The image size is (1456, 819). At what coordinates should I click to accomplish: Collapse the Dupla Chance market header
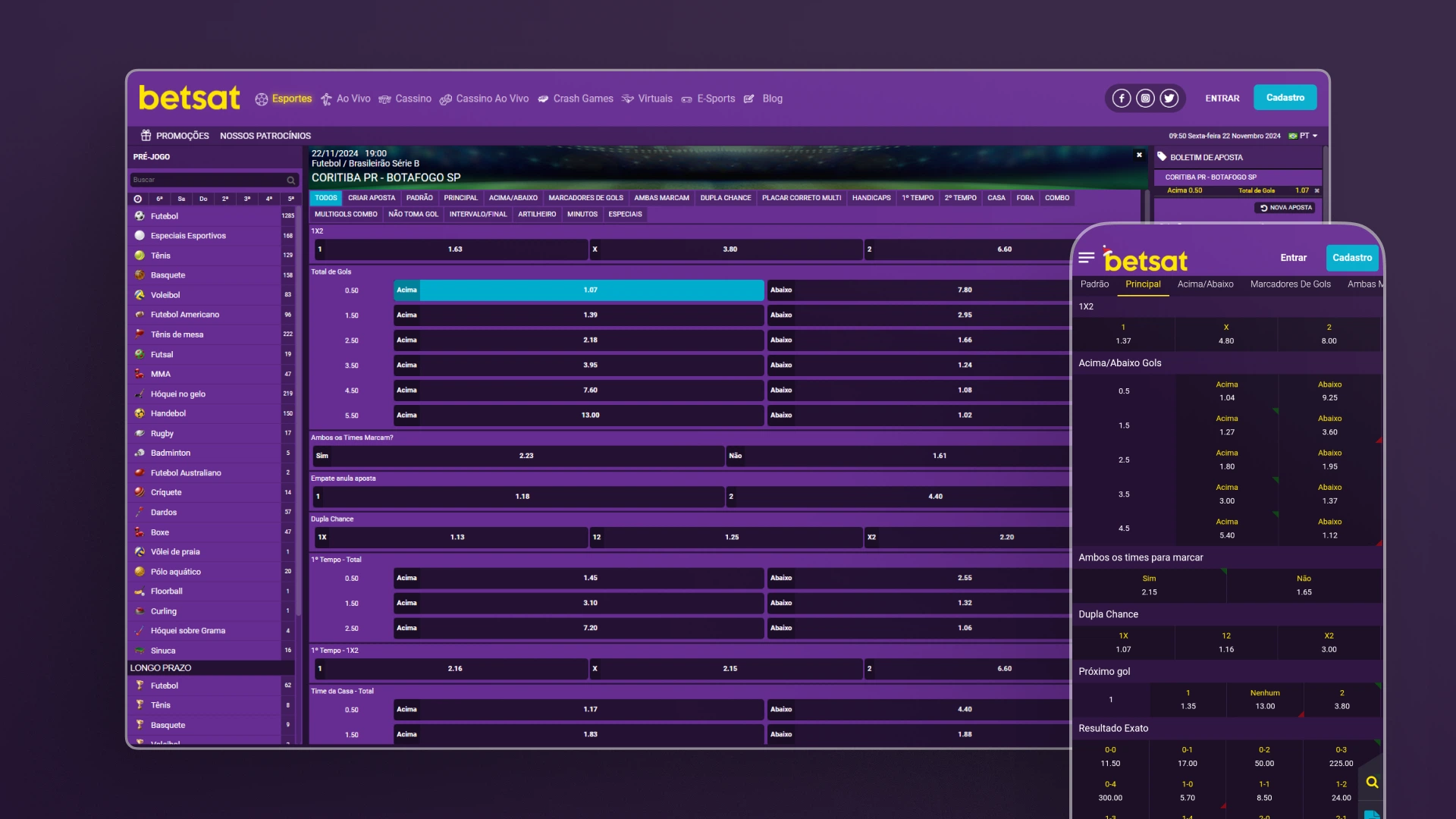[x=689, y=519]
